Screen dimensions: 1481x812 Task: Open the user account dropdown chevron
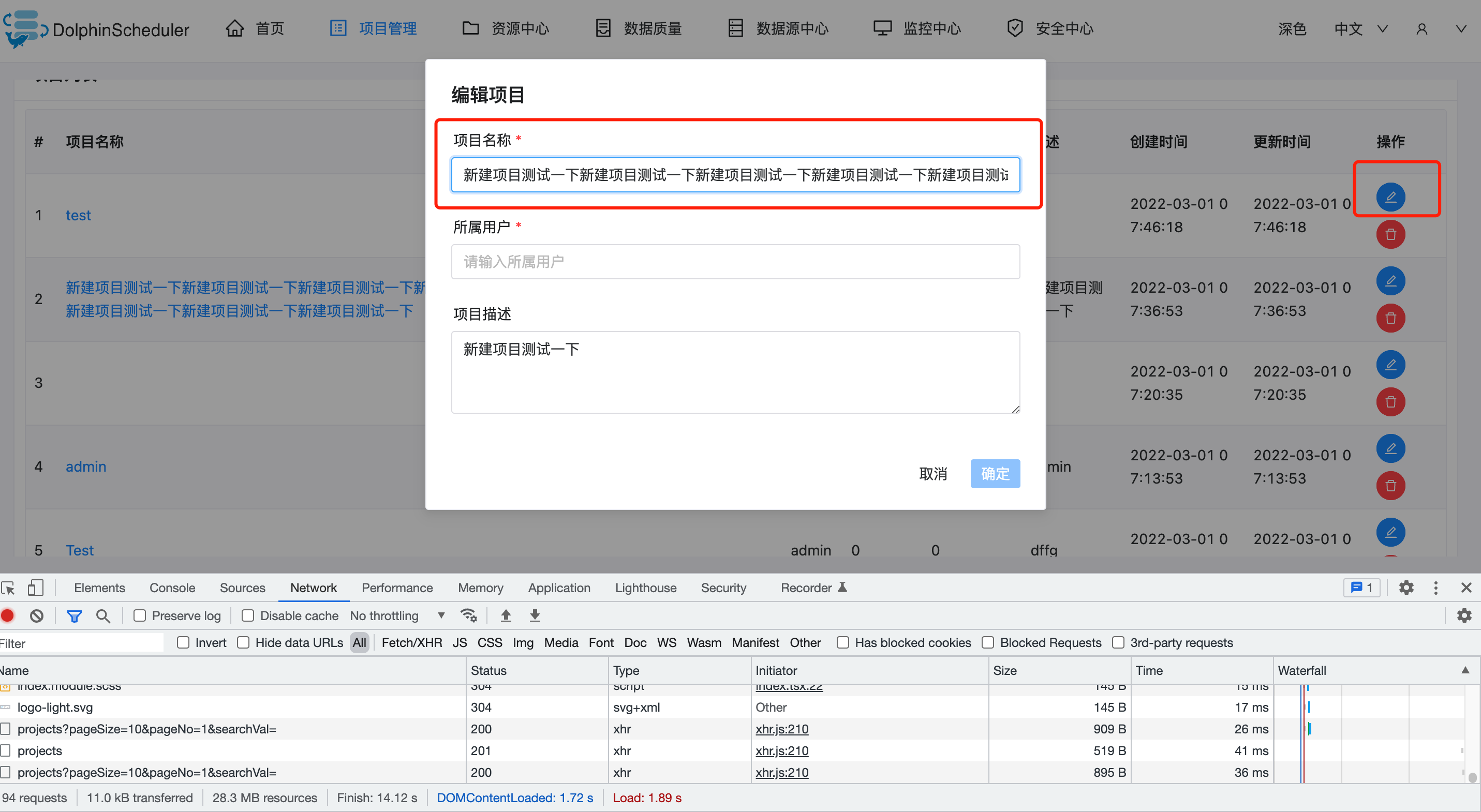pos(1460,29)
